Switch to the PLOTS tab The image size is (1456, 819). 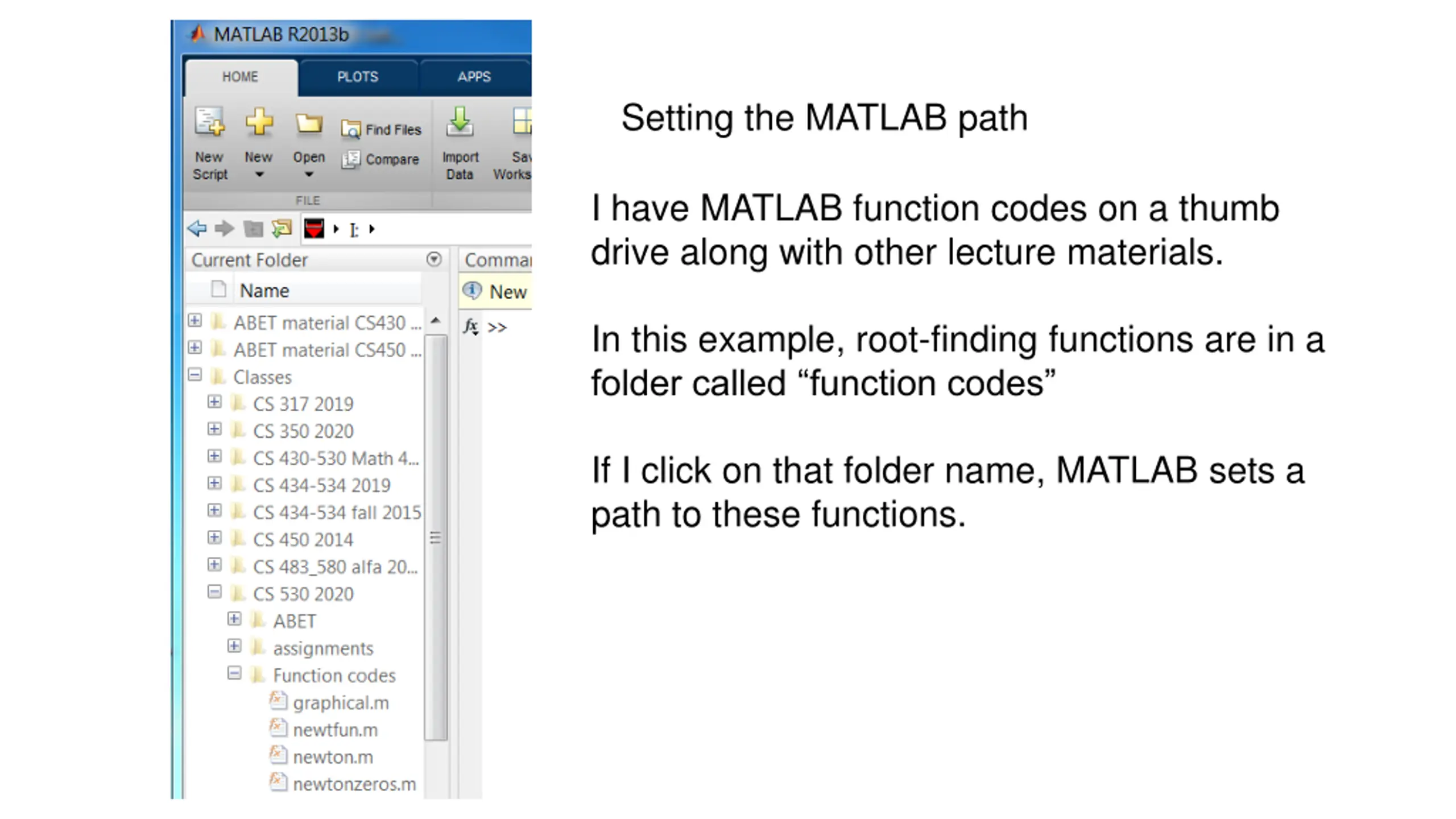358,77
